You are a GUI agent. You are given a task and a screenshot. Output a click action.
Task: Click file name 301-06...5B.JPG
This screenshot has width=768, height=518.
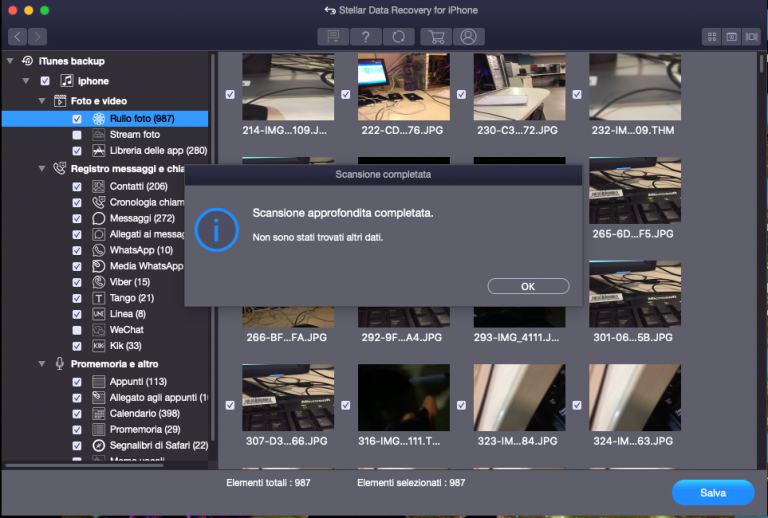coord(633,337)
